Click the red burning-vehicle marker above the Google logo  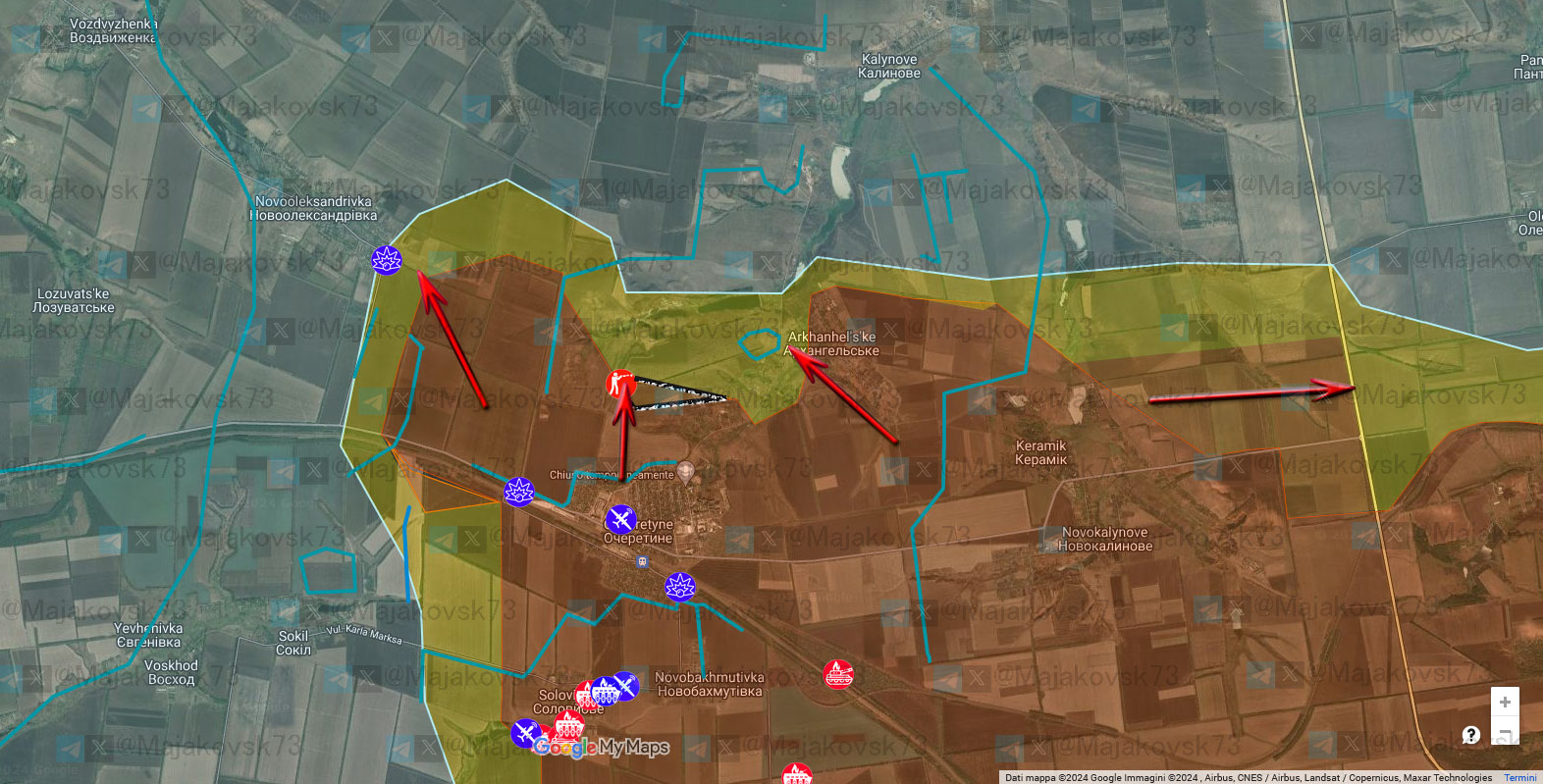(x=569, y=725)
